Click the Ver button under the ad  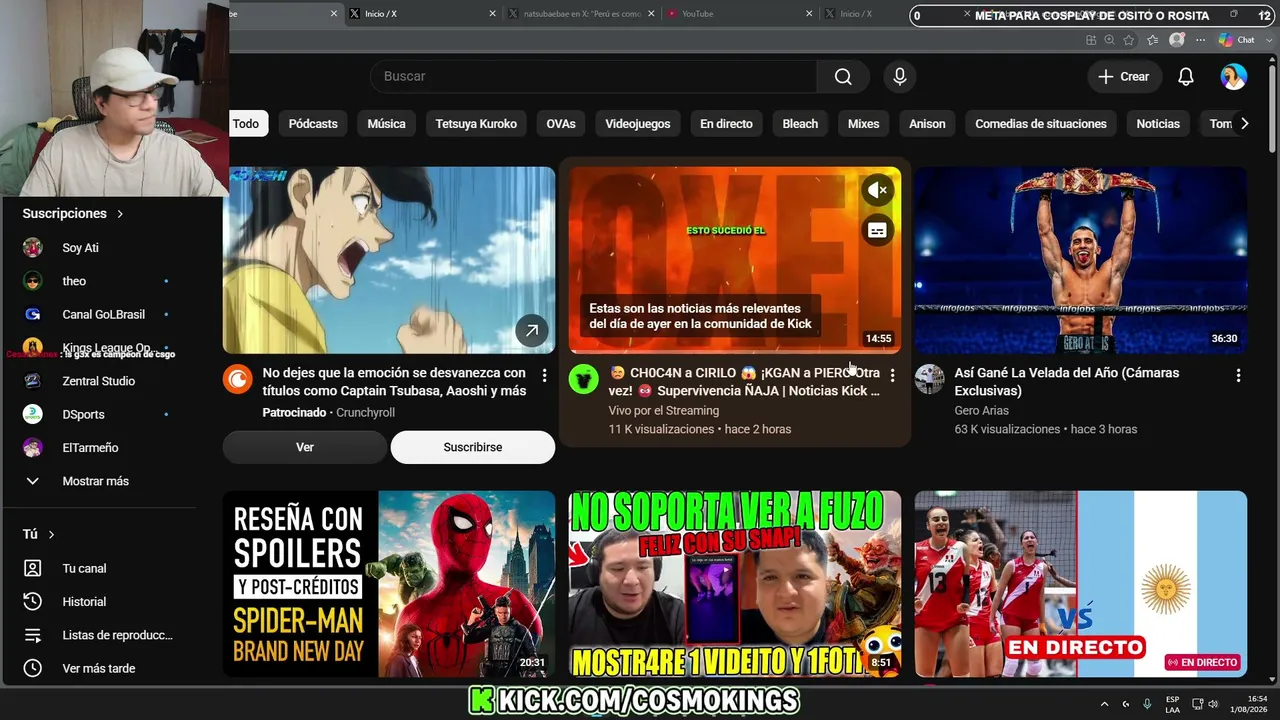tap(305, 447)
